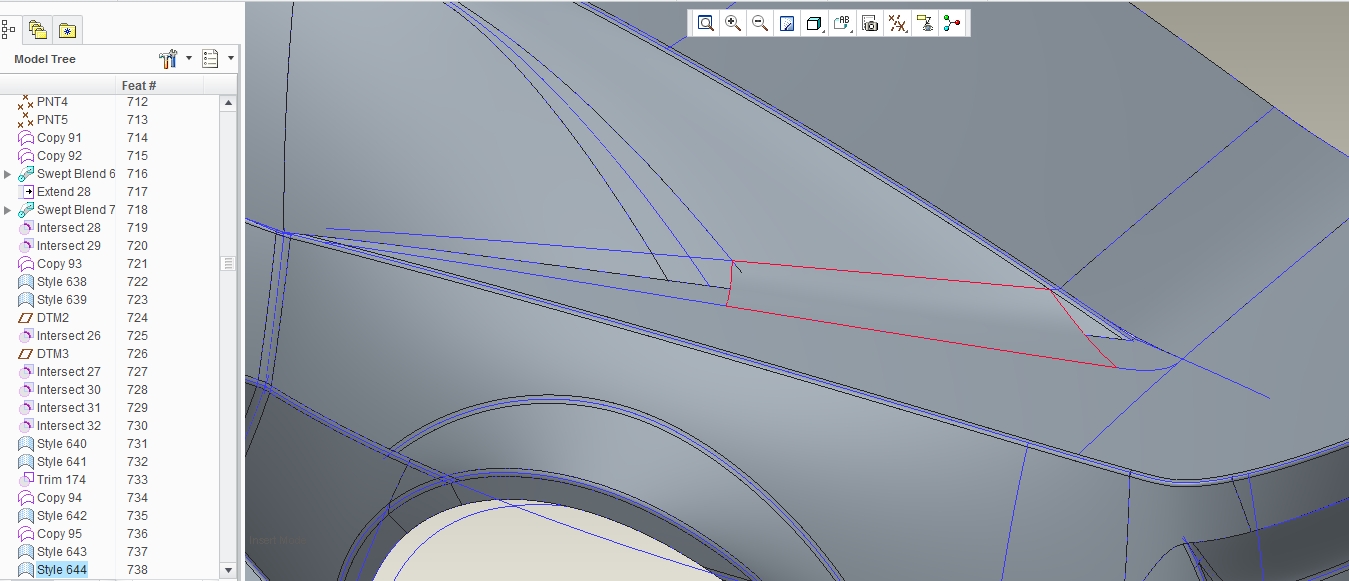The width and height of the screenshot is (1349, 581).
Task: Toggle the Spin Center icon
Action: [952, 23]
